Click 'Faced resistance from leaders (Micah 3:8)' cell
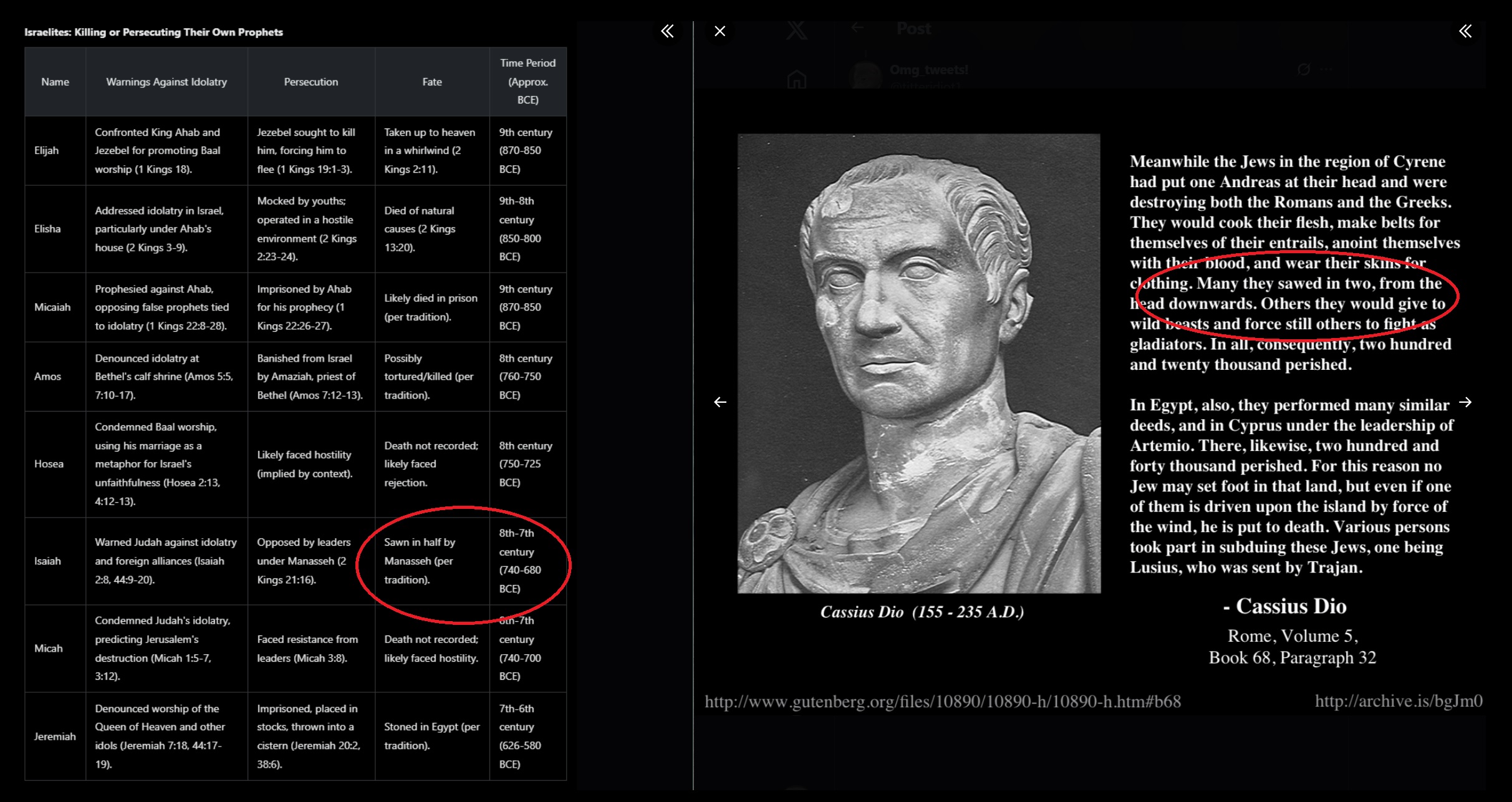Screen dimensions: 1512x802 pyautogui.click(x=311, y=649)
